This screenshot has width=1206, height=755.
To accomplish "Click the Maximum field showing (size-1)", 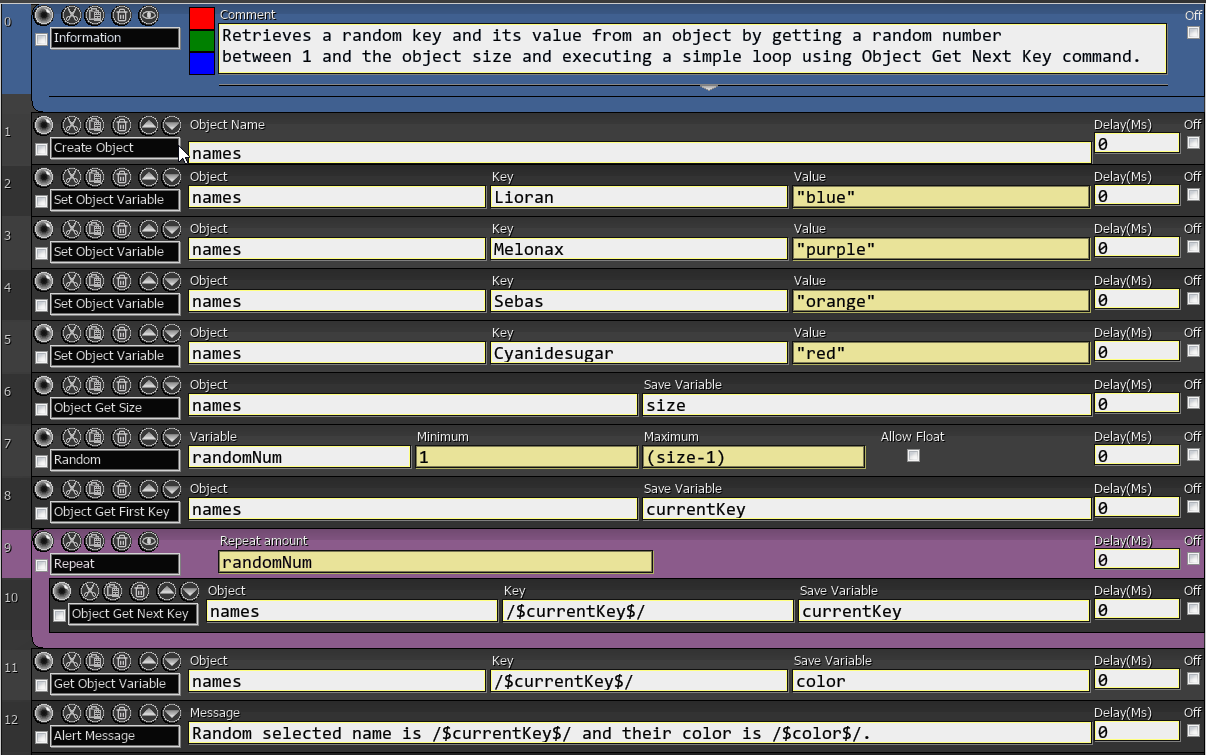I will [753, 457].
